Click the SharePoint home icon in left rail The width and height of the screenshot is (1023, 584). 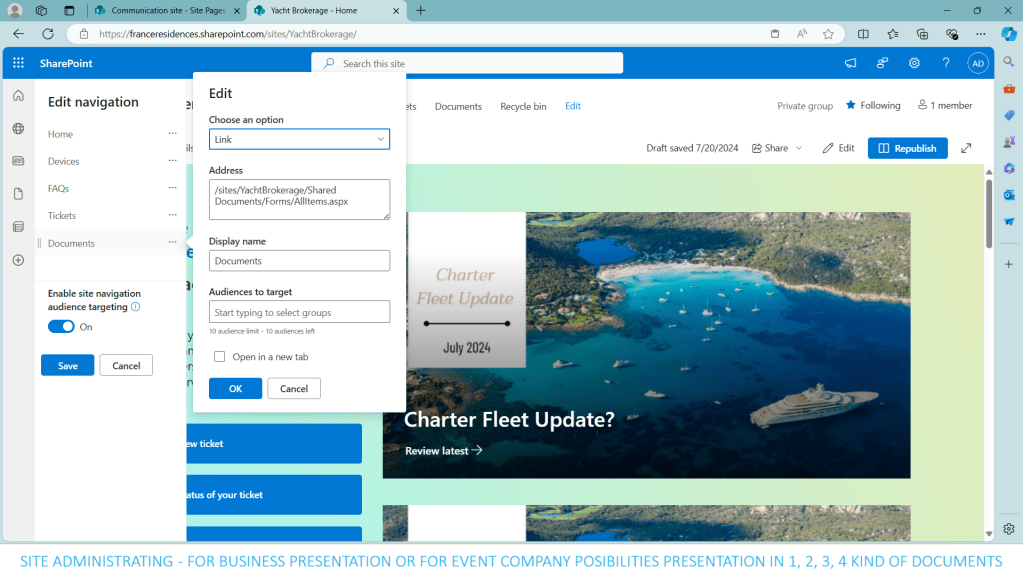click(x=18, y=96)
